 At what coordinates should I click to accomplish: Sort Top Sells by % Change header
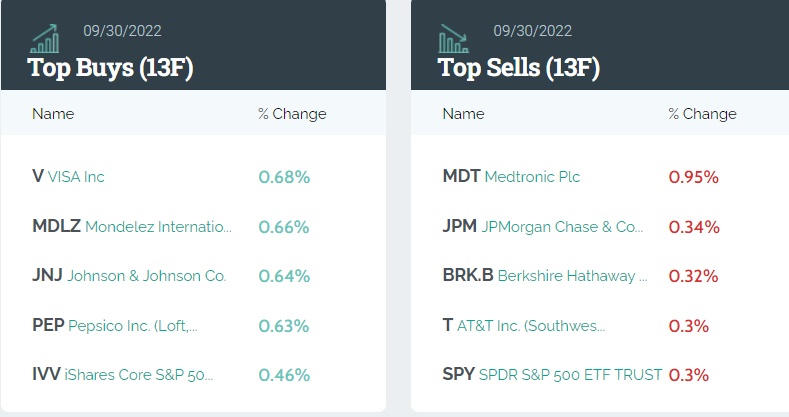pos(702,114)
